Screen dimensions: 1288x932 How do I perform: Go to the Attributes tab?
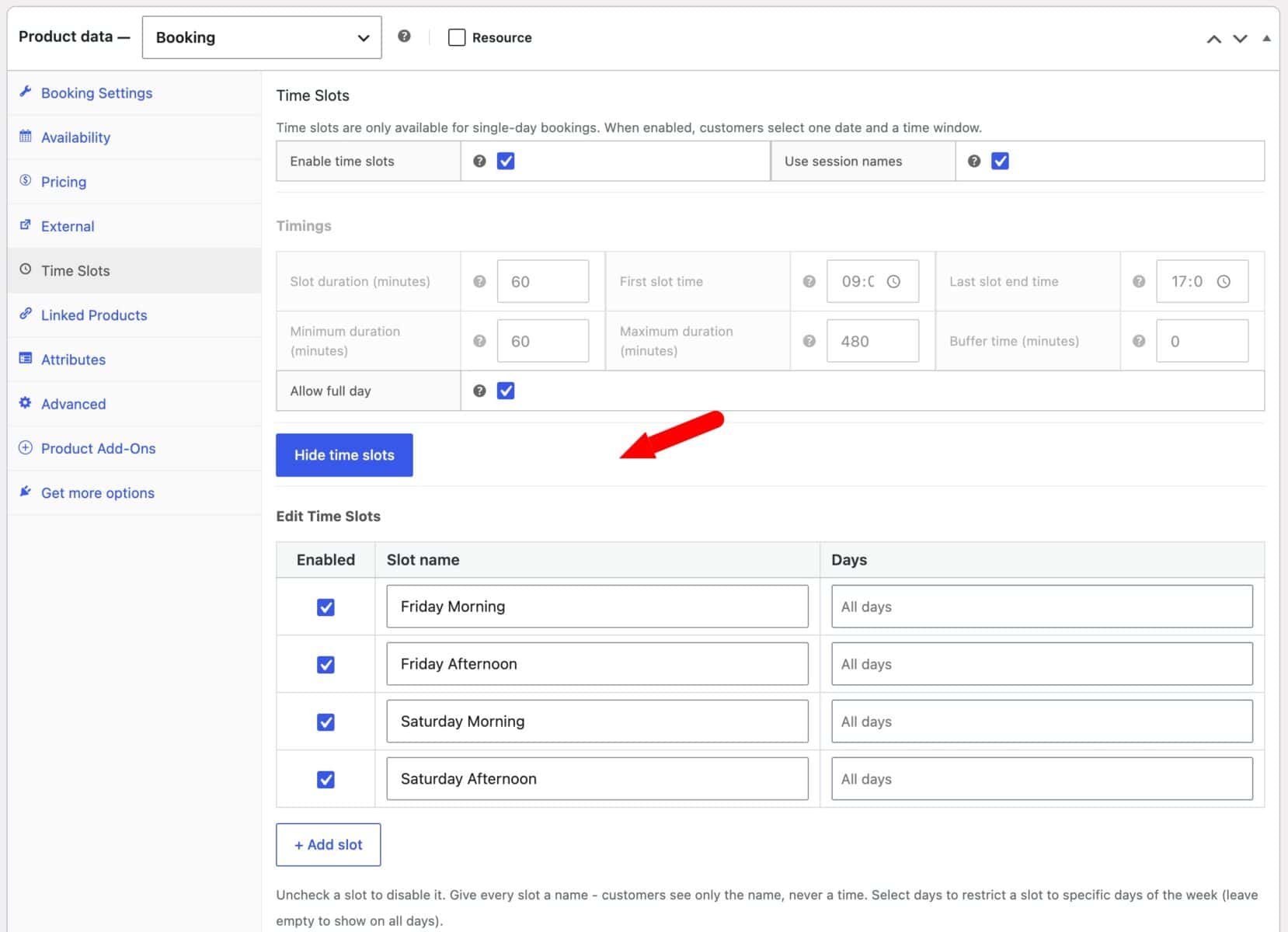pos(134,359)
